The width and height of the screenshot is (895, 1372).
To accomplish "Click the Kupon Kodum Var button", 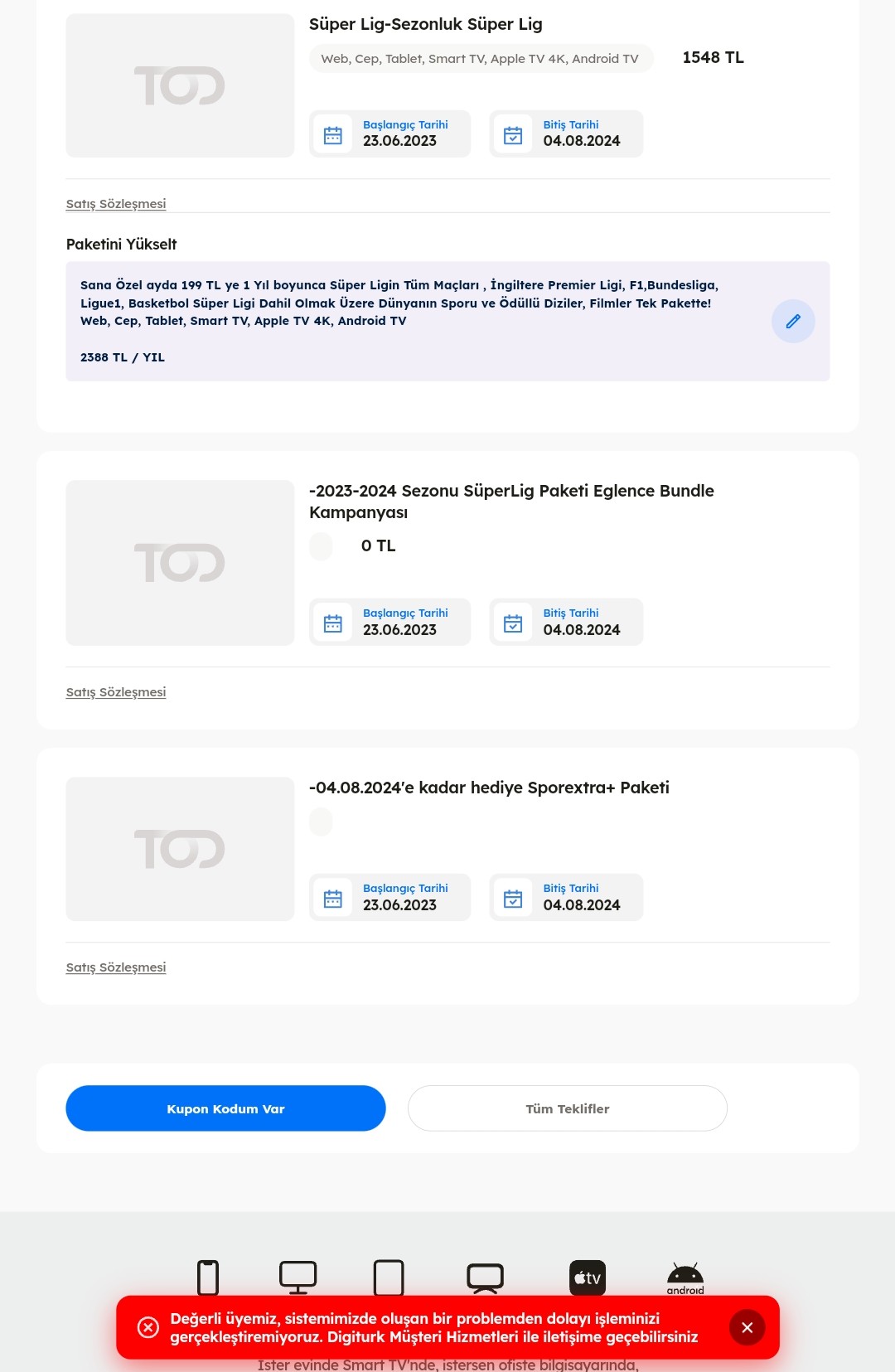I will point(225,1108).
